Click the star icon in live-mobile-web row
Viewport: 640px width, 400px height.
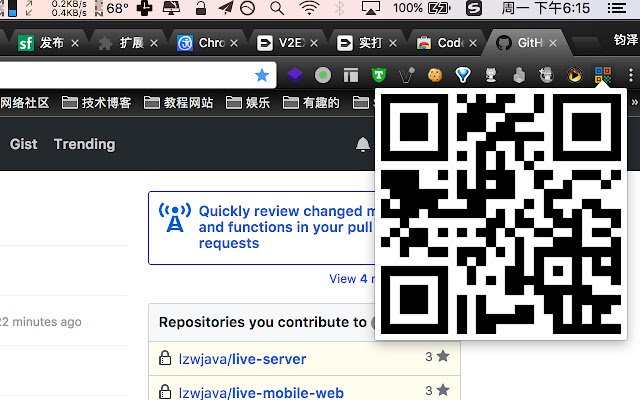point(443,390)
